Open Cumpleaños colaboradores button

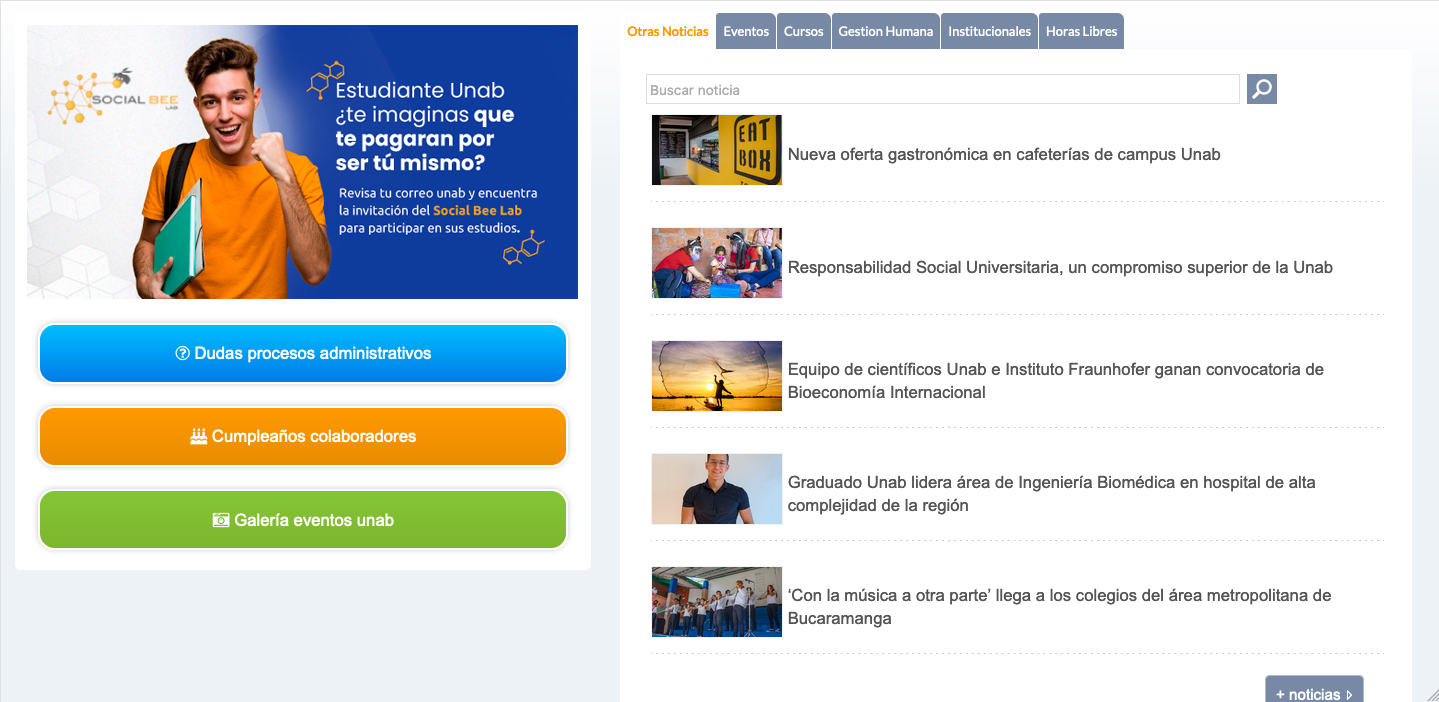(302, 436)
